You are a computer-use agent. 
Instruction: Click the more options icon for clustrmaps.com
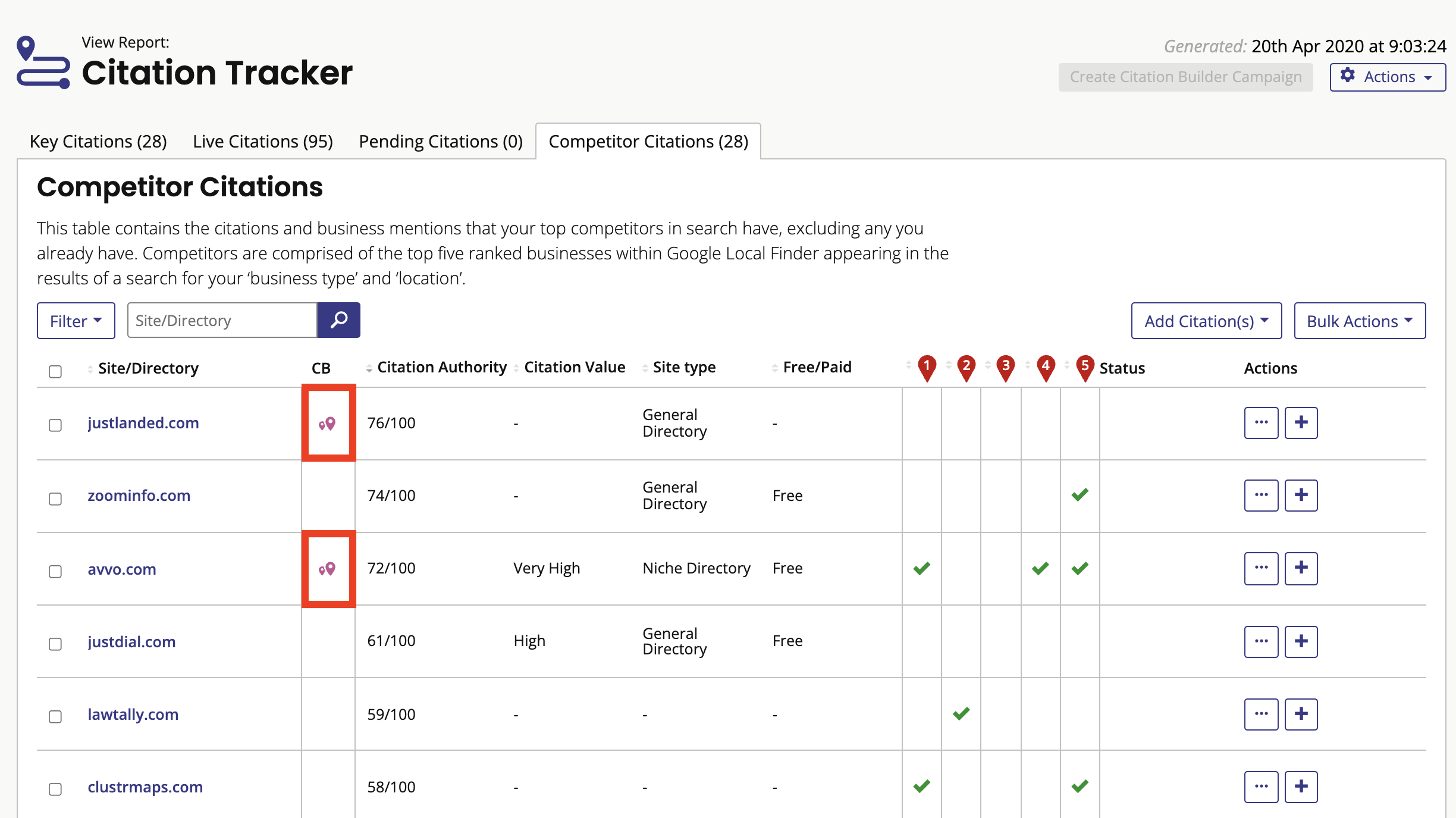1262,786
